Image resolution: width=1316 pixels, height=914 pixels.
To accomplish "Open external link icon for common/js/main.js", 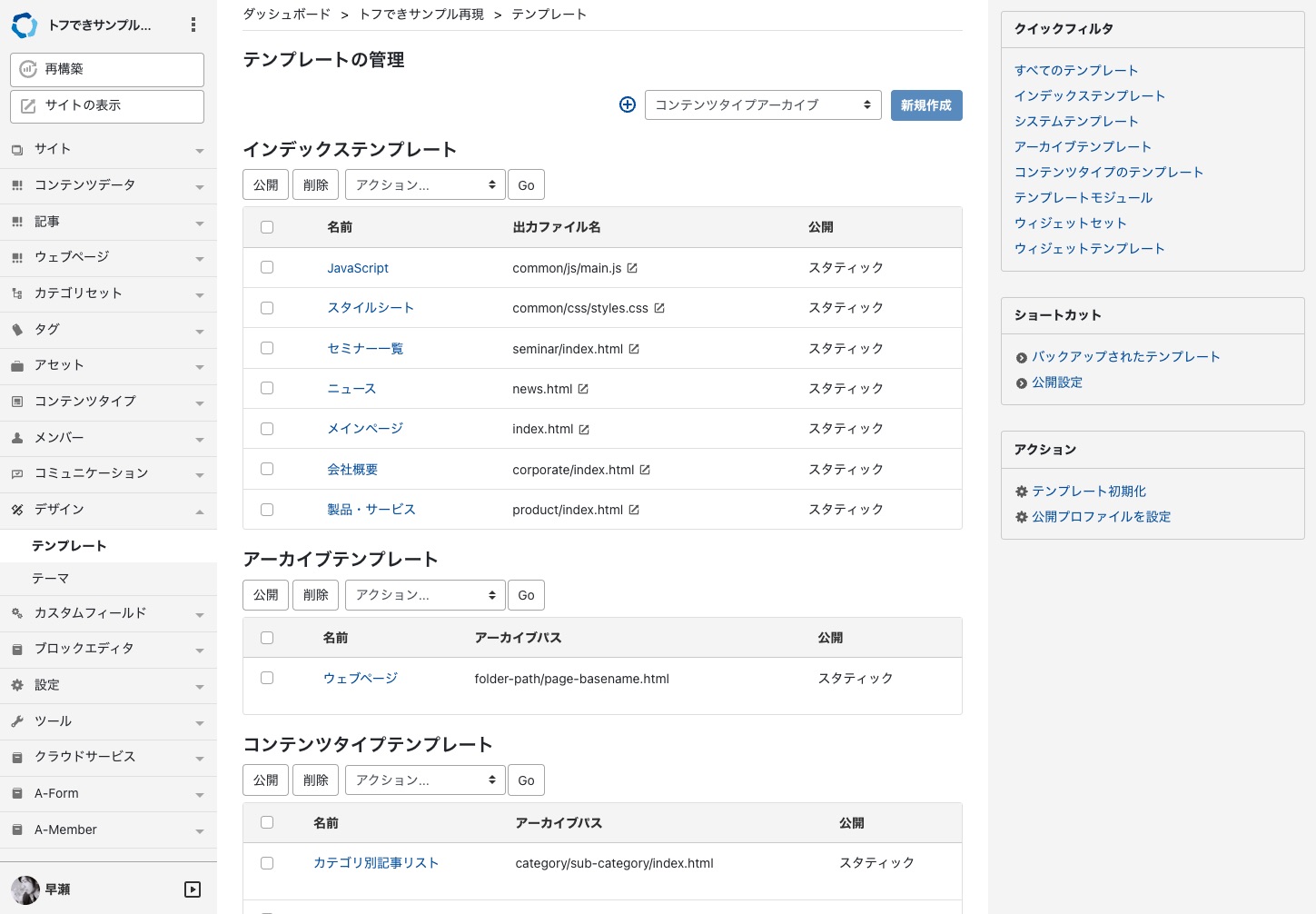I will (632, 268).
